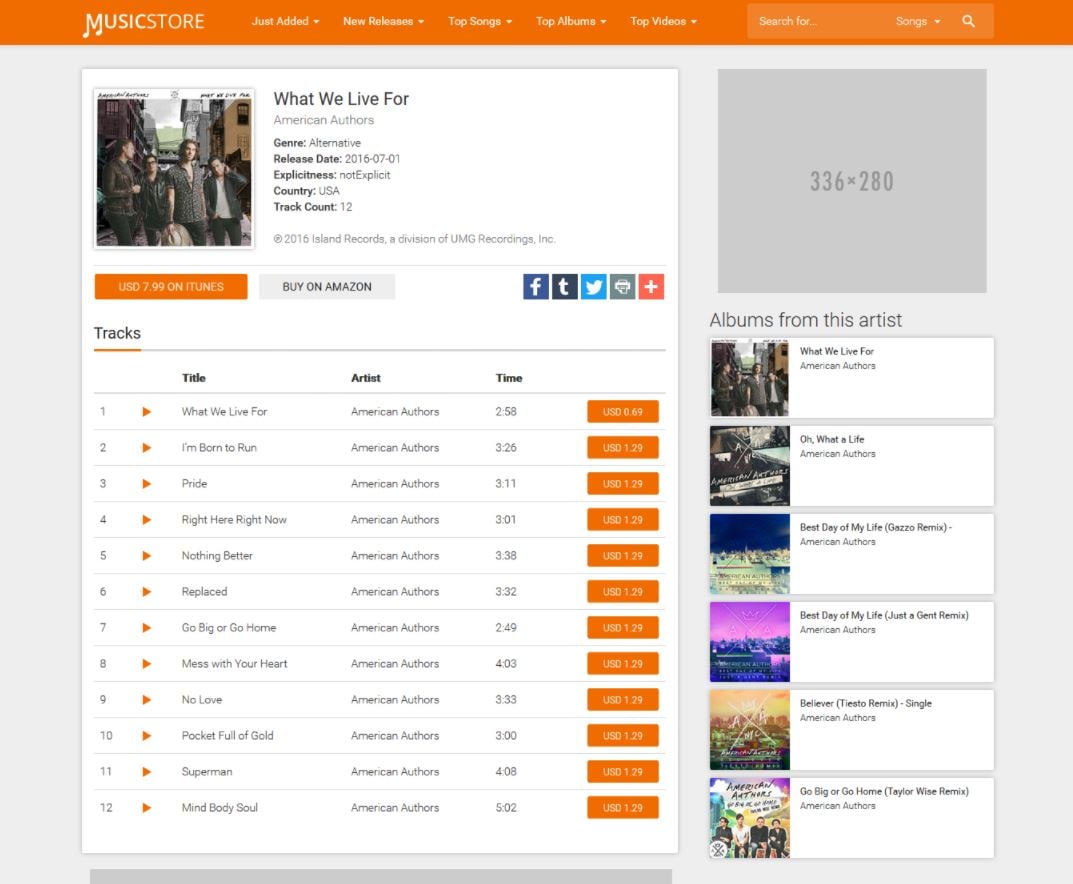
Task: Open the main album cover image
Action: point(174,168)
